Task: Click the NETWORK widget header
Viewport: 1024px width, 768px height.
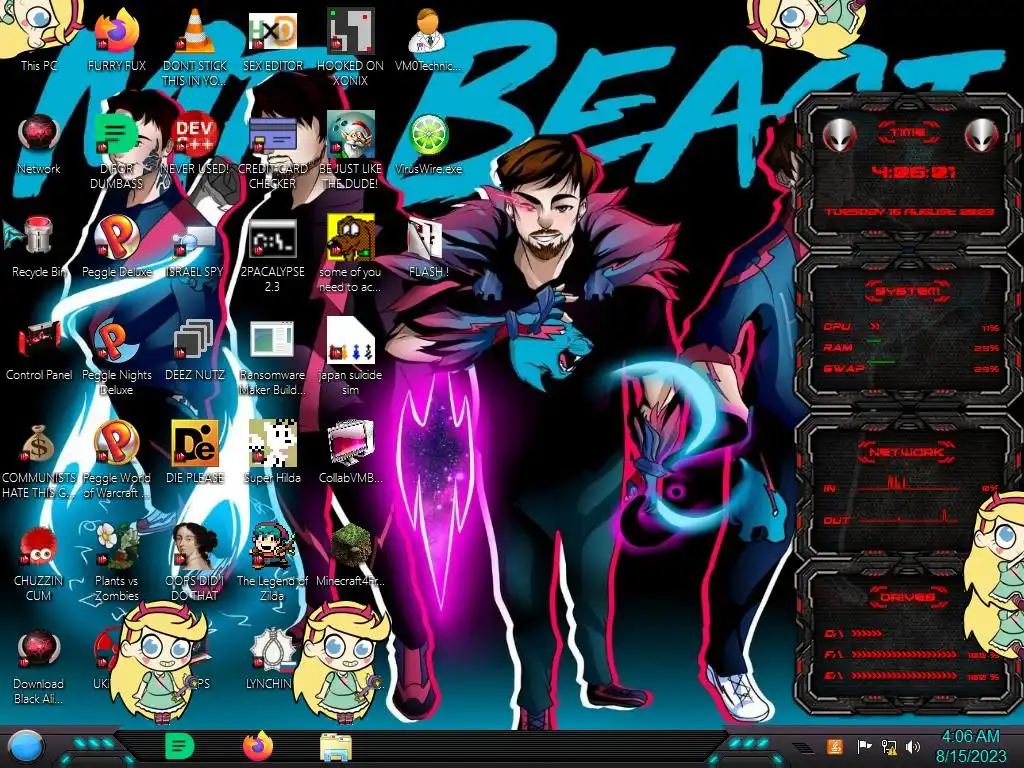Action: pyautogui.click(x=908, y=451)
